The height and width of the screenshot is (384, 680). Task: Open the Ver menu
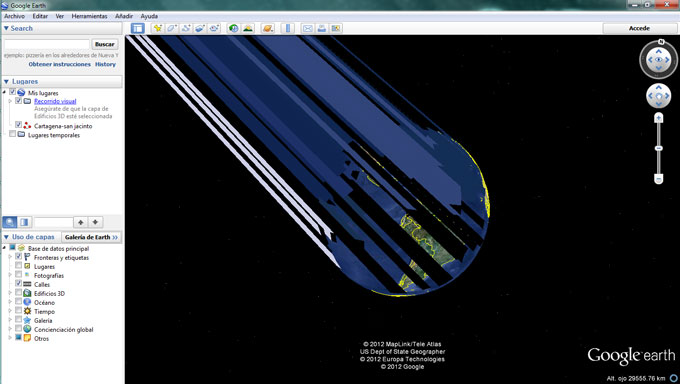point(60,16)
